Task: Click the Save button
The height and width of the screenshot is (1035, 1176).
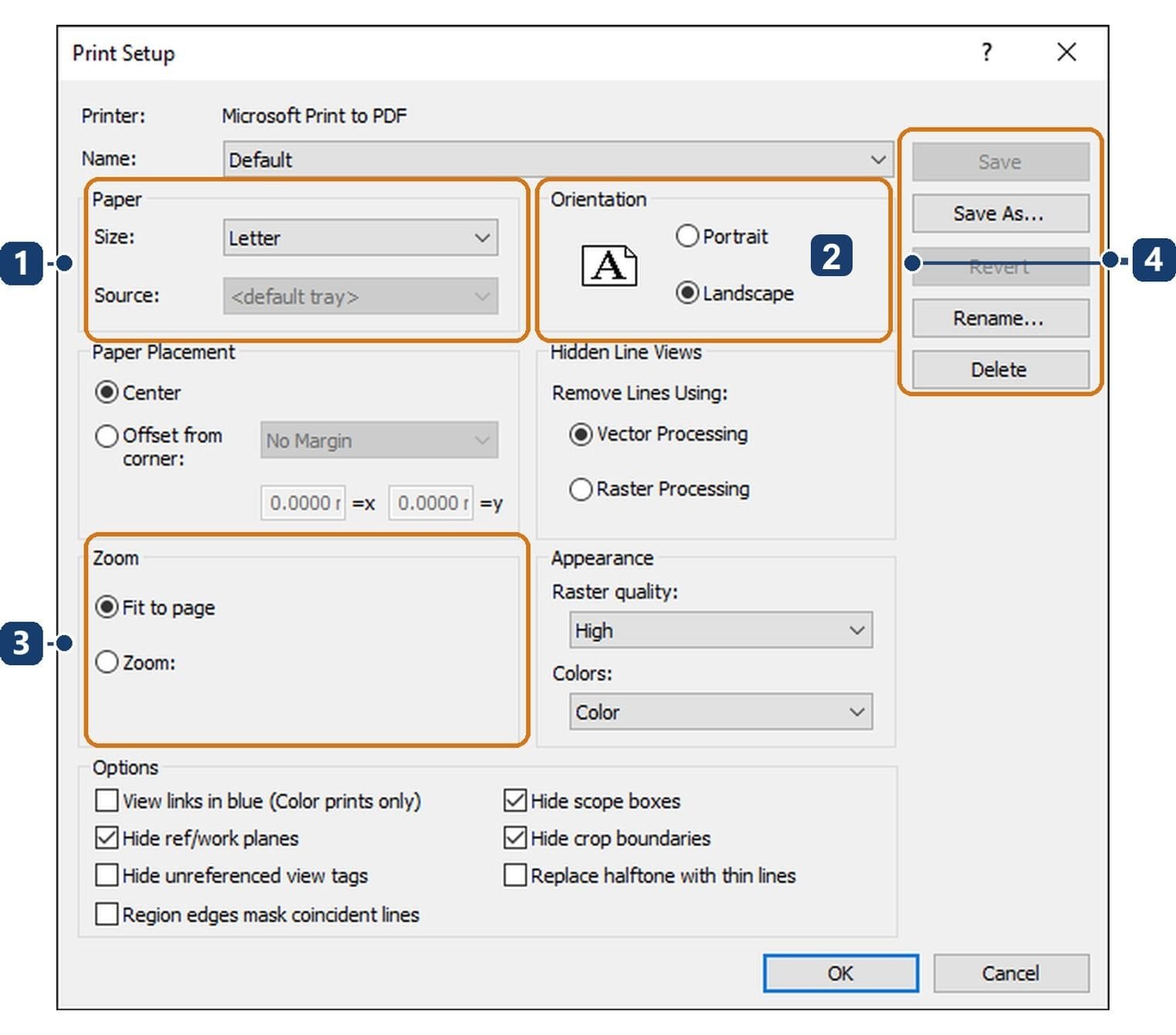Action: click(x=1000, y=162)
